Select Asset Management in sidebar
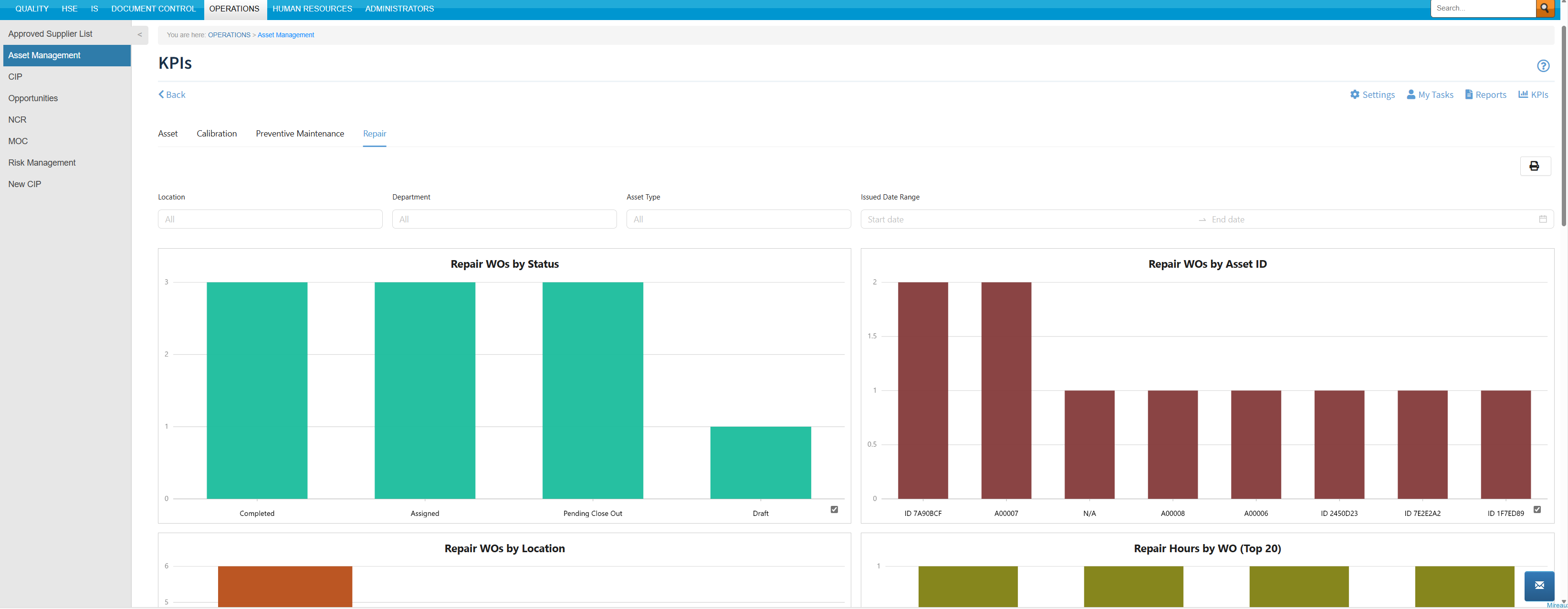1568x609 pixels. (67, 55)
